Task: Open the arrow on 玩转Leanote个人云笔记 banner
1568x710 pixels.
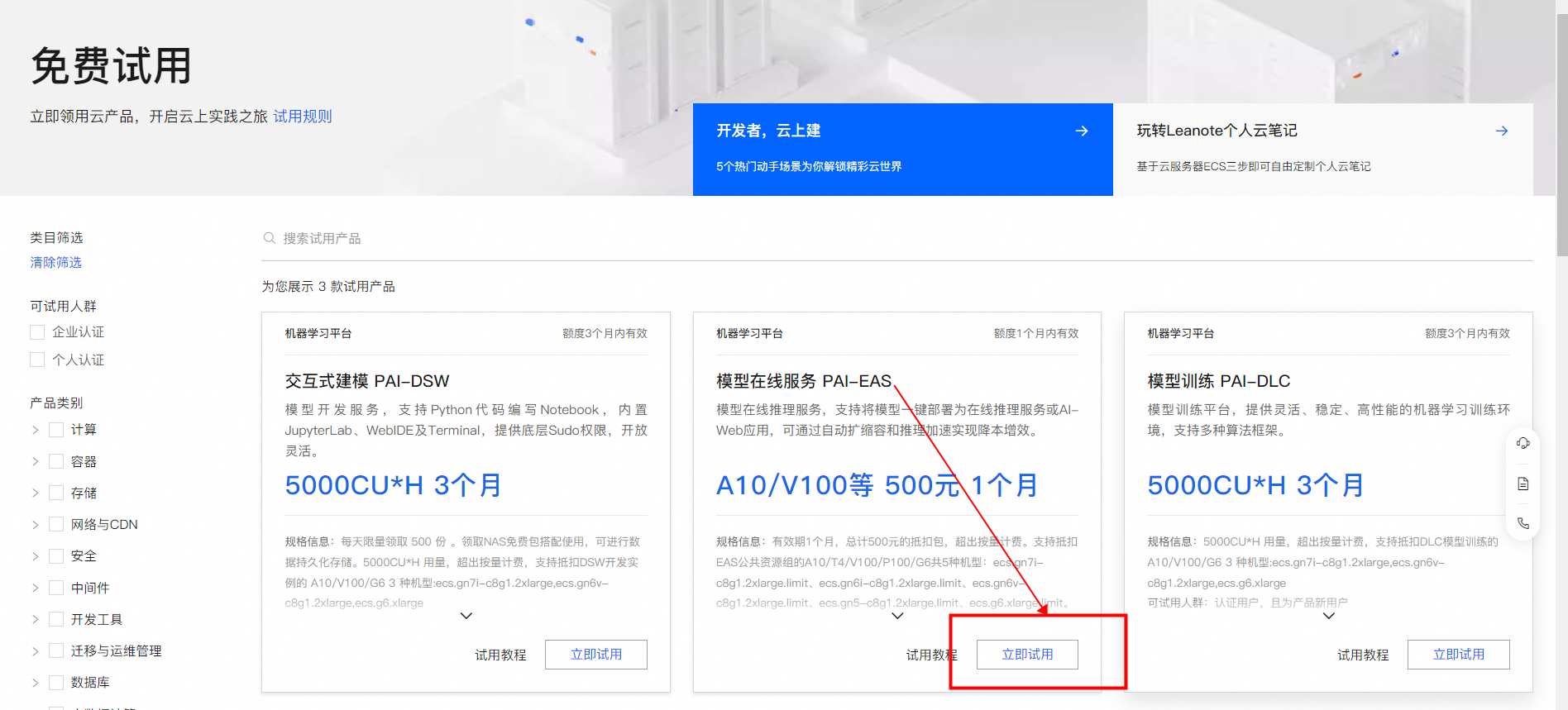Action: tap(1501, 131)
